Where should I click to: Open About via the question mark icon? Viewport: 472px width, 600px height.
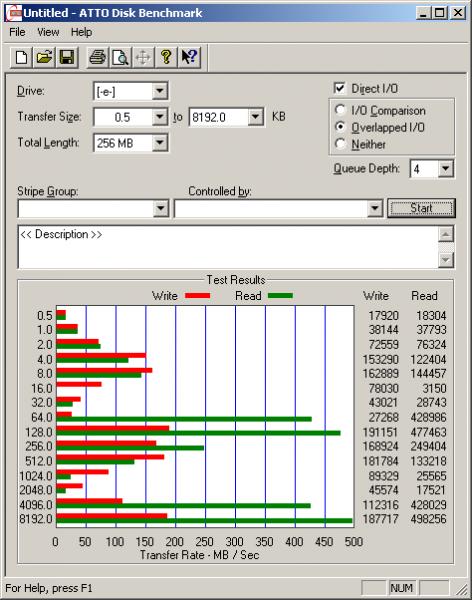click(166, 57)
